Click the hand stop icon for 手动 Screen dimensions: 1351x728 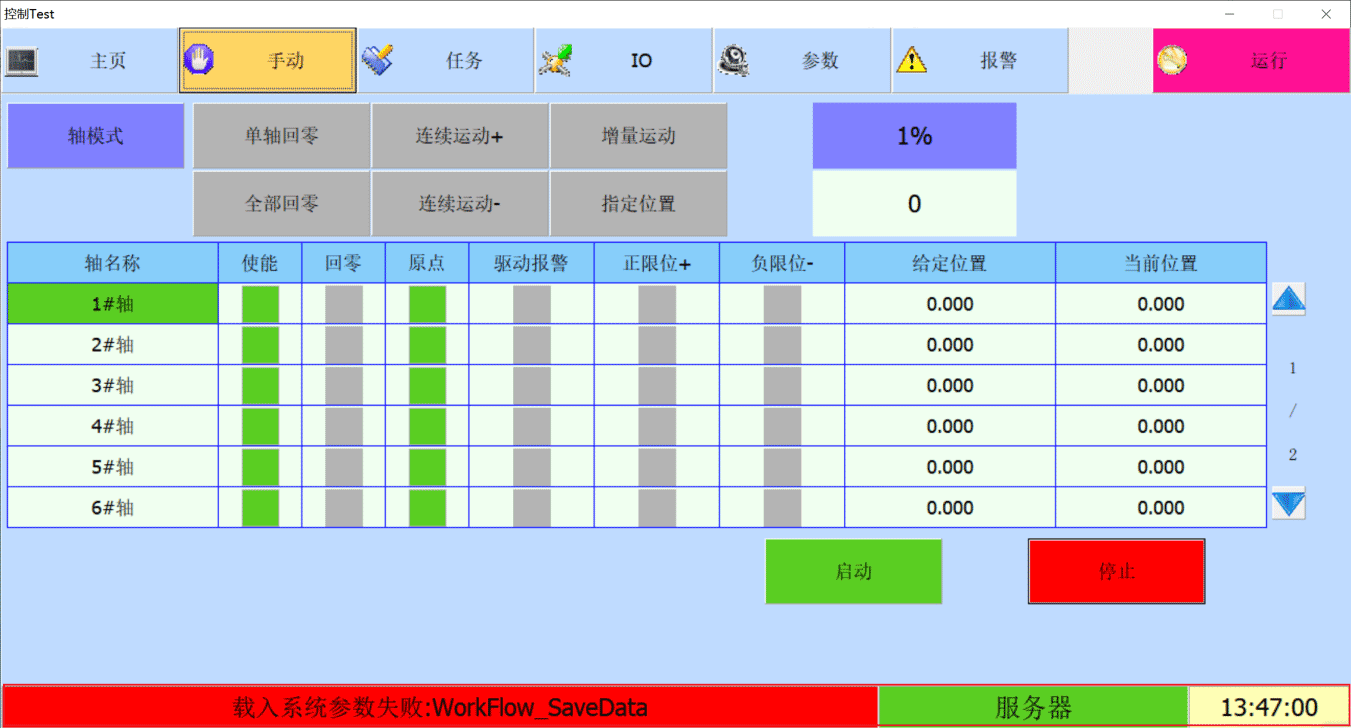point(199,60)
